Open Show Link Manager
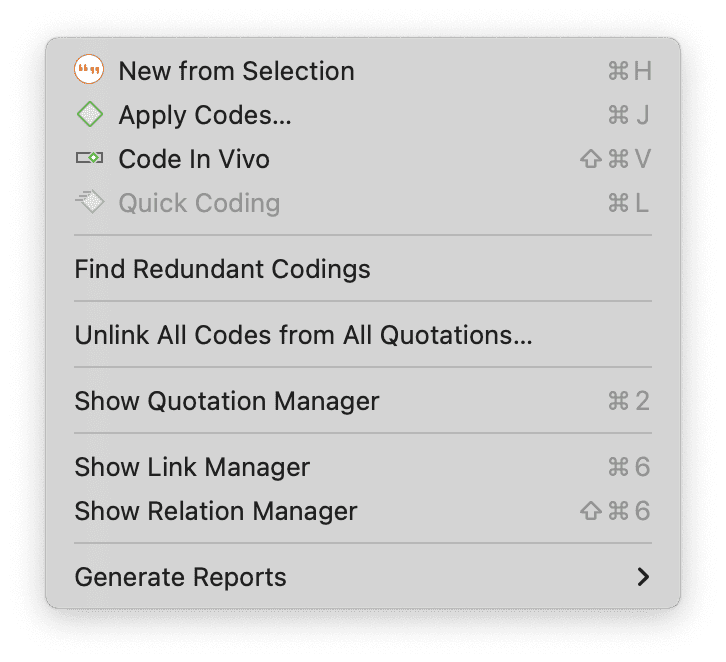 [363, 467]
